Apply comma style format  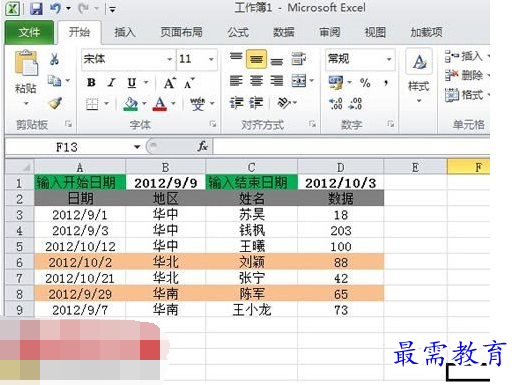coord(386,83)
